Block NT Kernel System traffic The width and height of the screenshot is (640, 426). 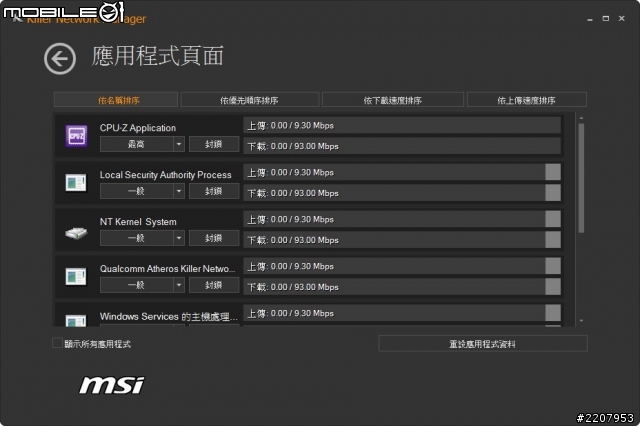click(214, 238)
